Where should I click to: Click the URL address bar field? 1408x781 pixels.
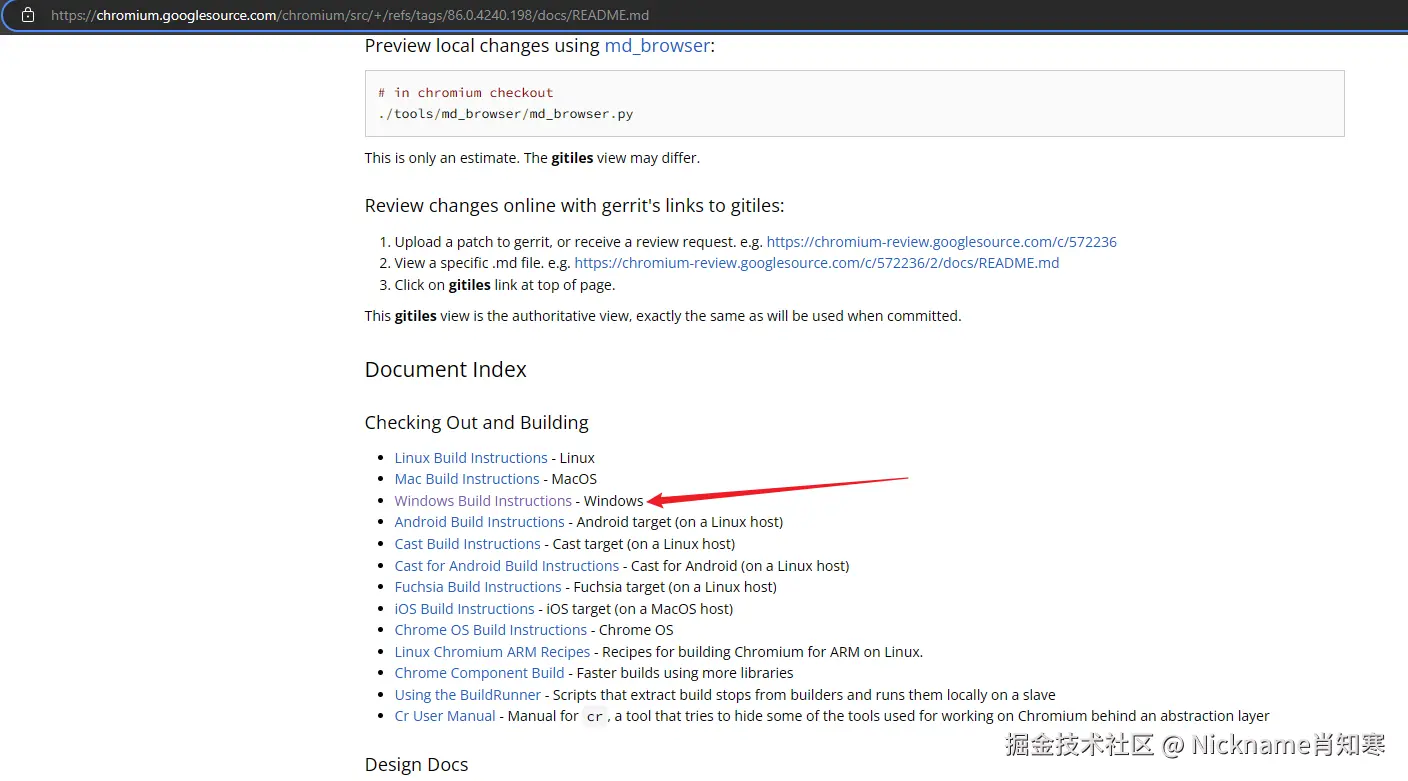(704, 16)
